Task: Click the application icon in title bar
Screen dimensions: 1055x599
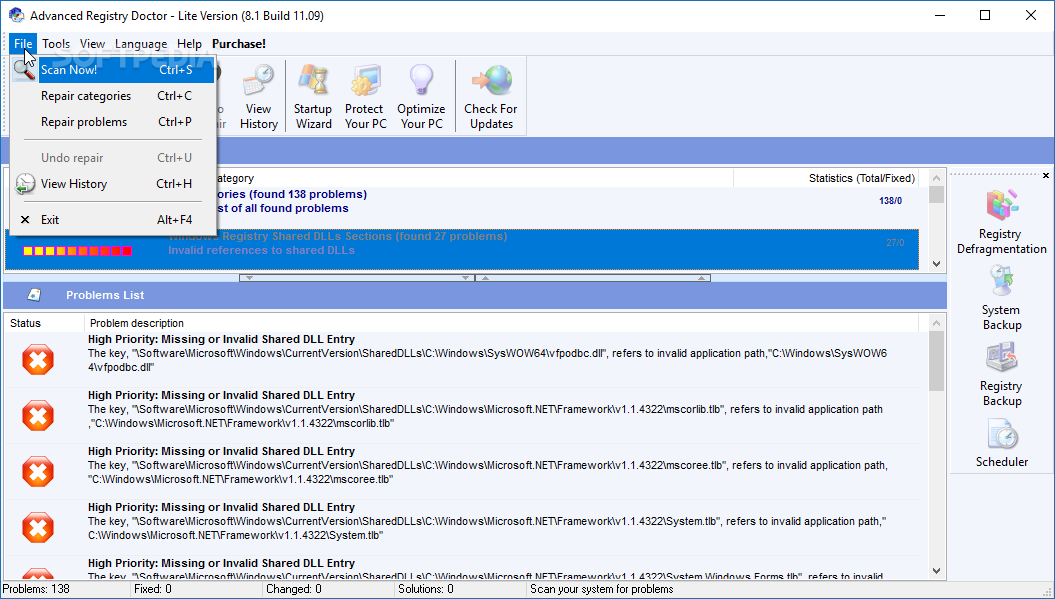Action: pyautogui.click(x=15, y=15)
